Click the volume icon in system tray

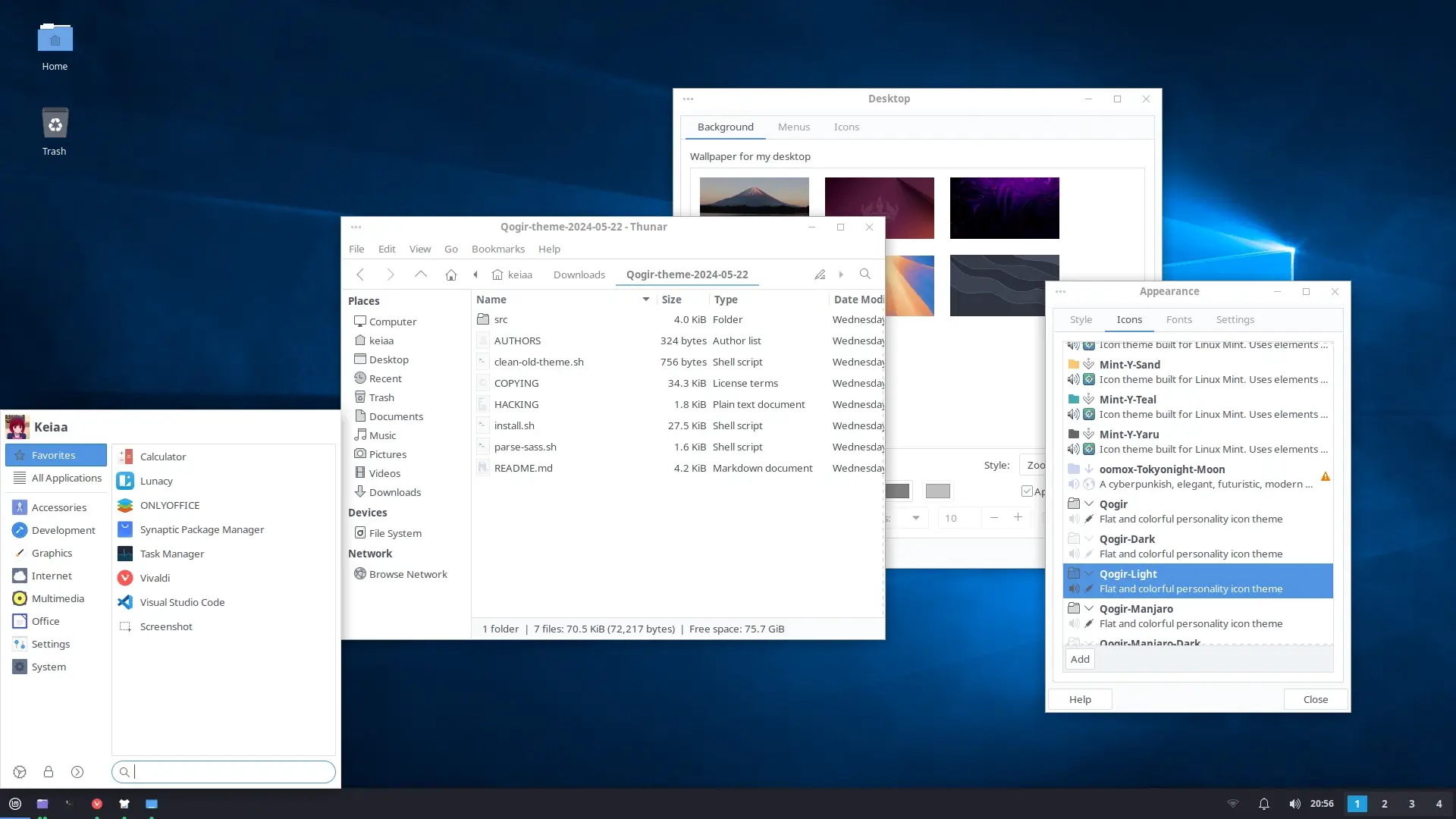[x=1294, y=804]
